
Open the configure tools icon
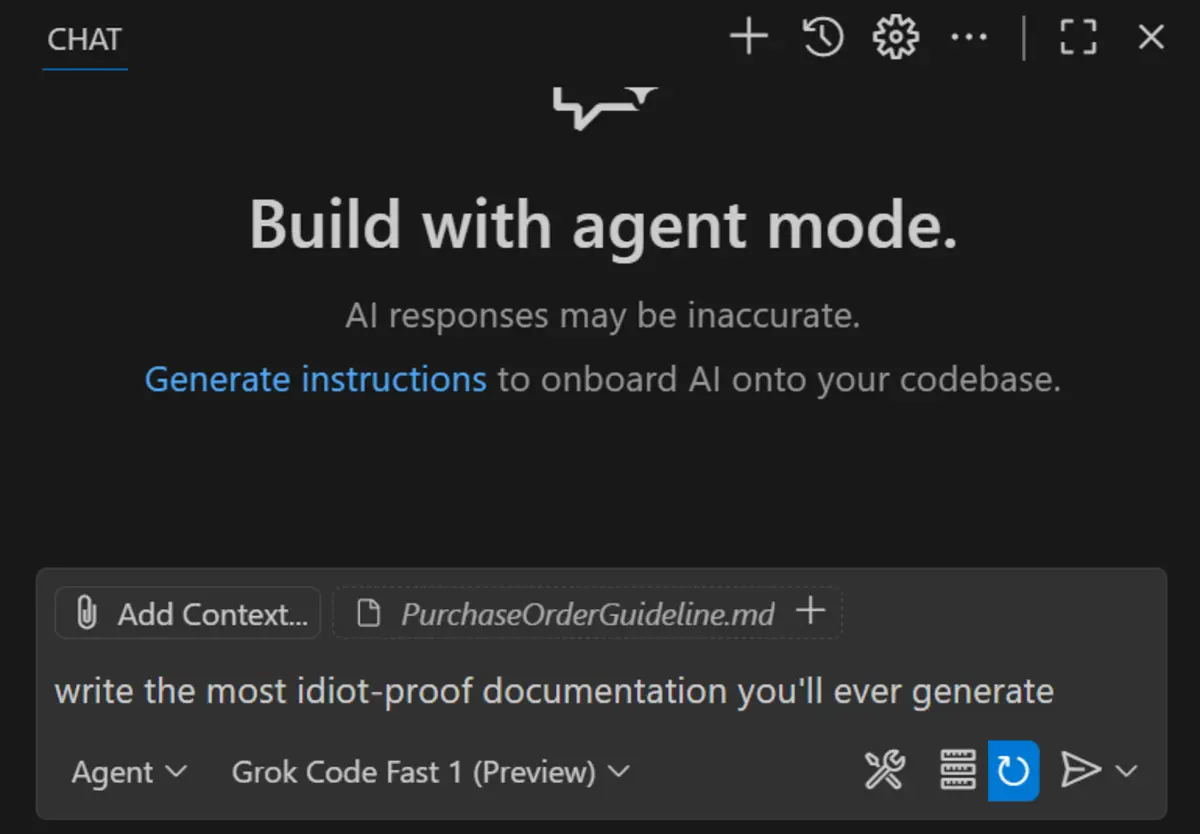point(885,771)
